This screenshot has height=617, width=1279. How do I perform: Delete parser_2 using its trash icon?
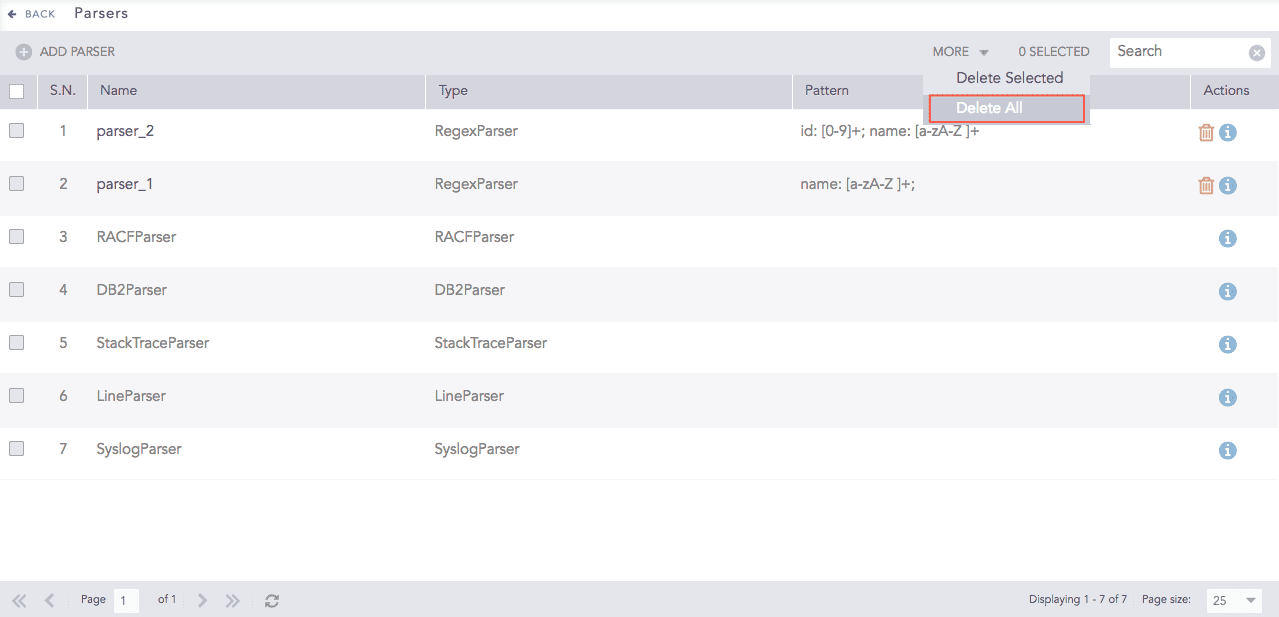[1206, 132]
